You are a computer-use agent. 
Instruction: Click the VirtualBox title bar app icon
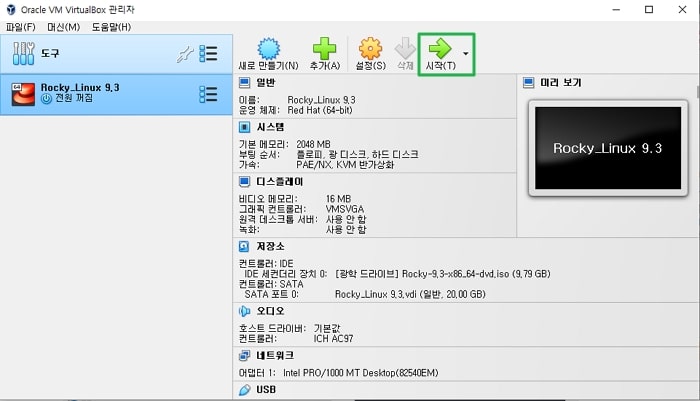(x=11, y=9)
